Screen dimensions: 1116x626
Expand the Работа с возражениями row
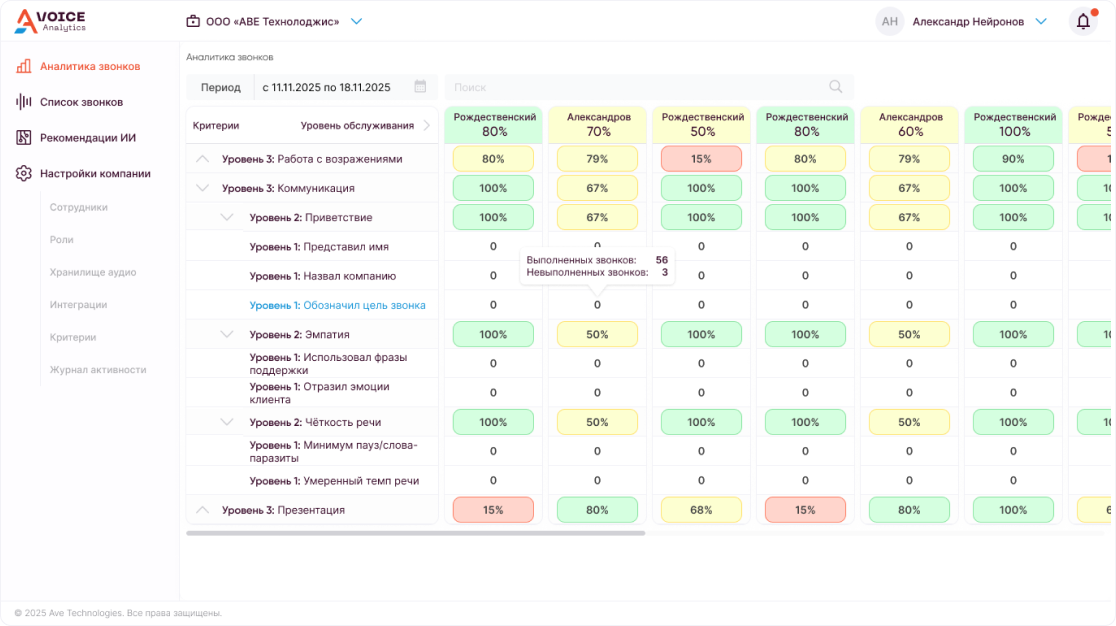pyautogui.click(x=203, y=159)
